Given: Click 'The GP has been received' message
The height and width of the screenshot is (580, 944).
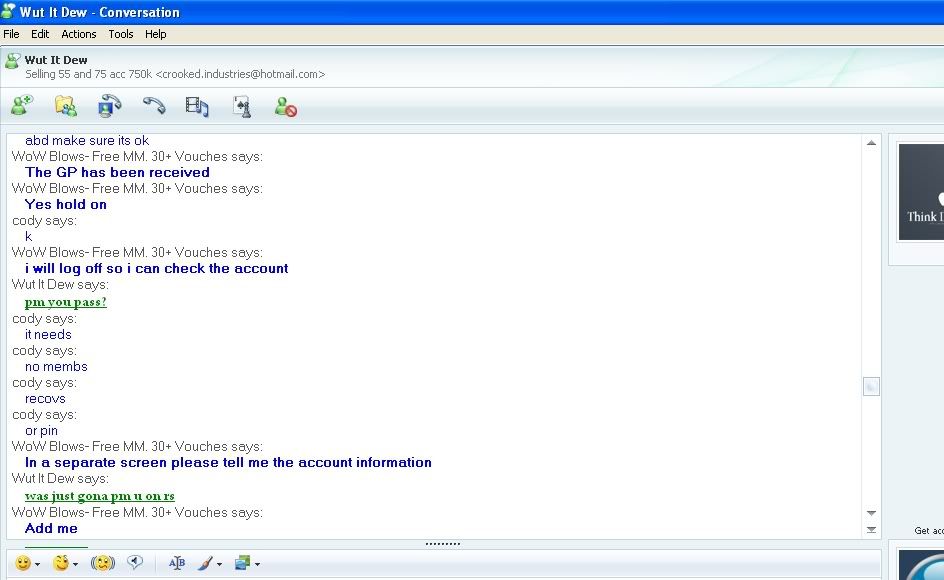Looking at the screenshot, I should coord(117,172).
